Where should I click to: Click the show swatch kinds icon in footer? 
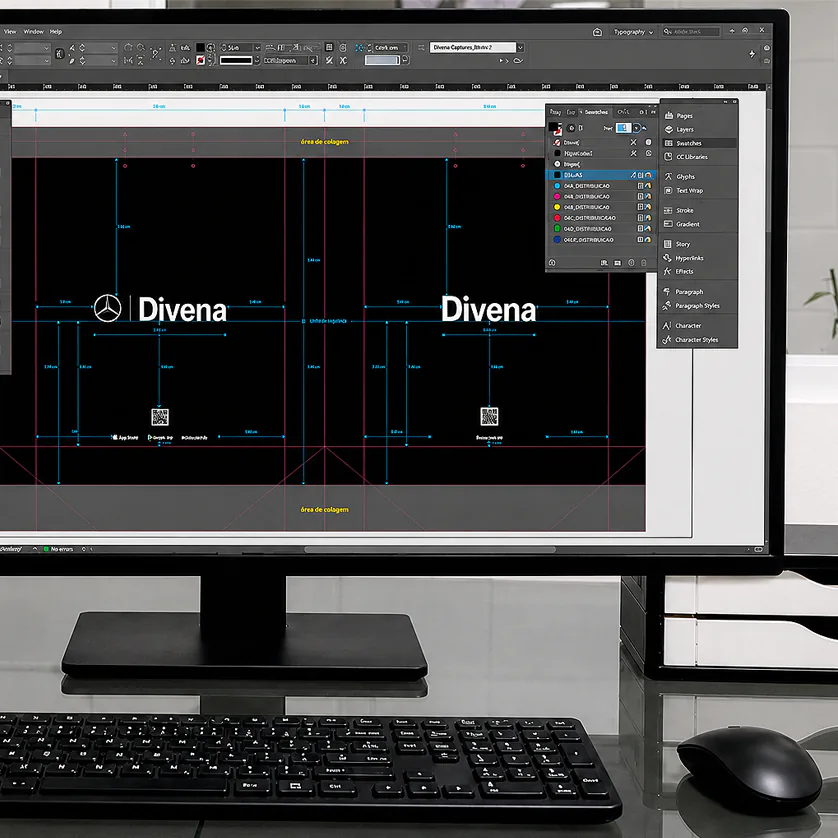tap(604, 263)
